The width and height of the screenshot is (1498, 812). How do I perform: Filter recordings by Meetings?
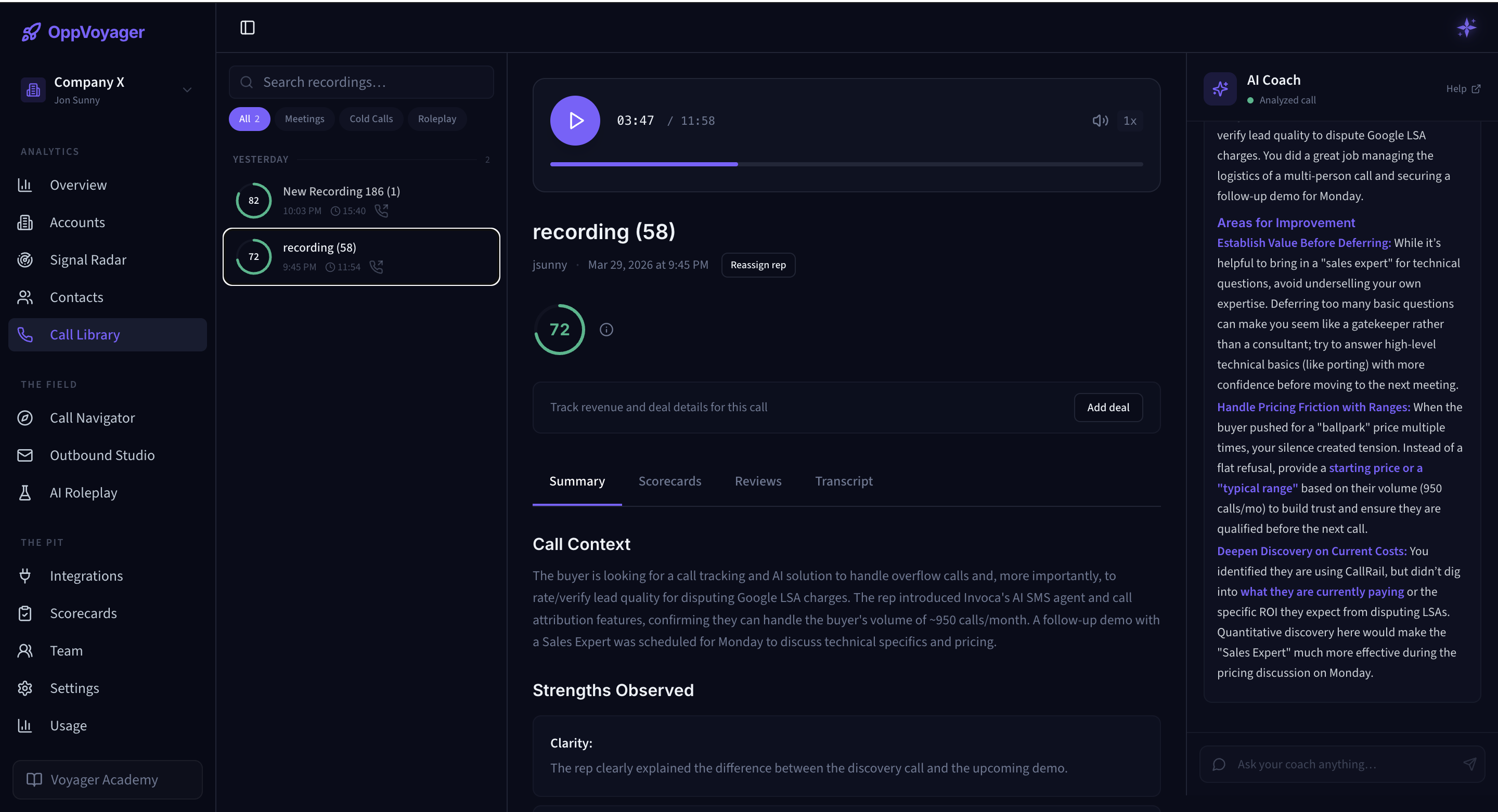click(304, 119)
